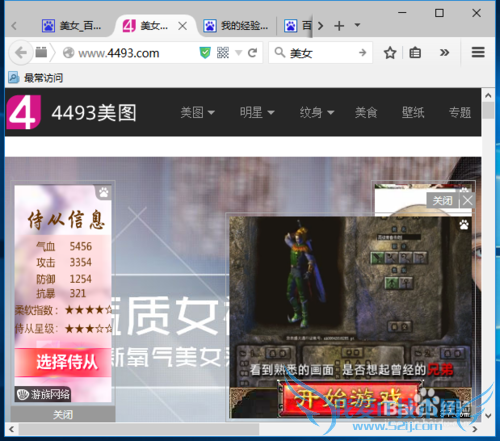Open the folder icon beside the back button

[x=41, y=52]
